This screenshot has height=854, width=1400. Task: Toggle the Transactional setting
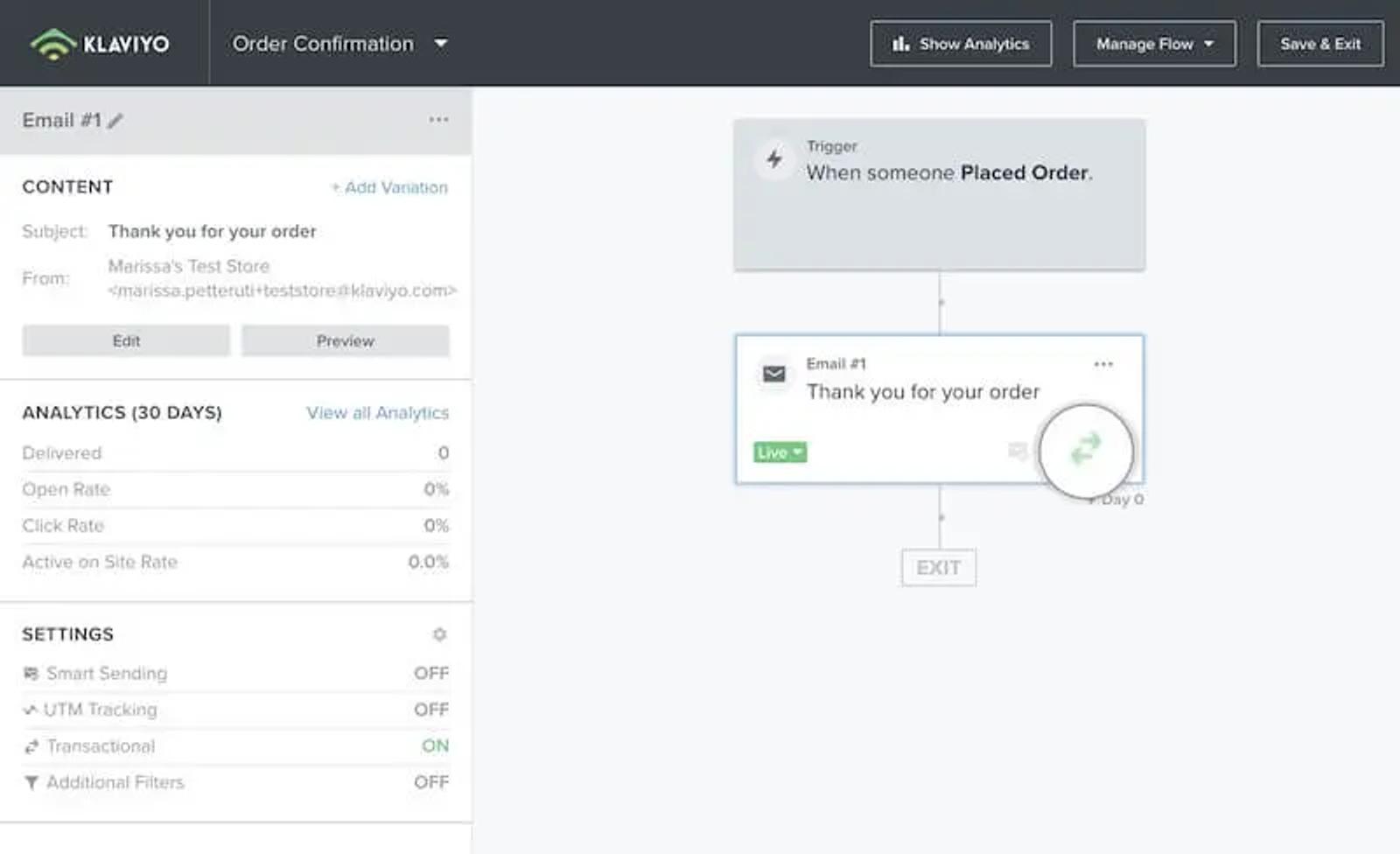tap(435, 745)
